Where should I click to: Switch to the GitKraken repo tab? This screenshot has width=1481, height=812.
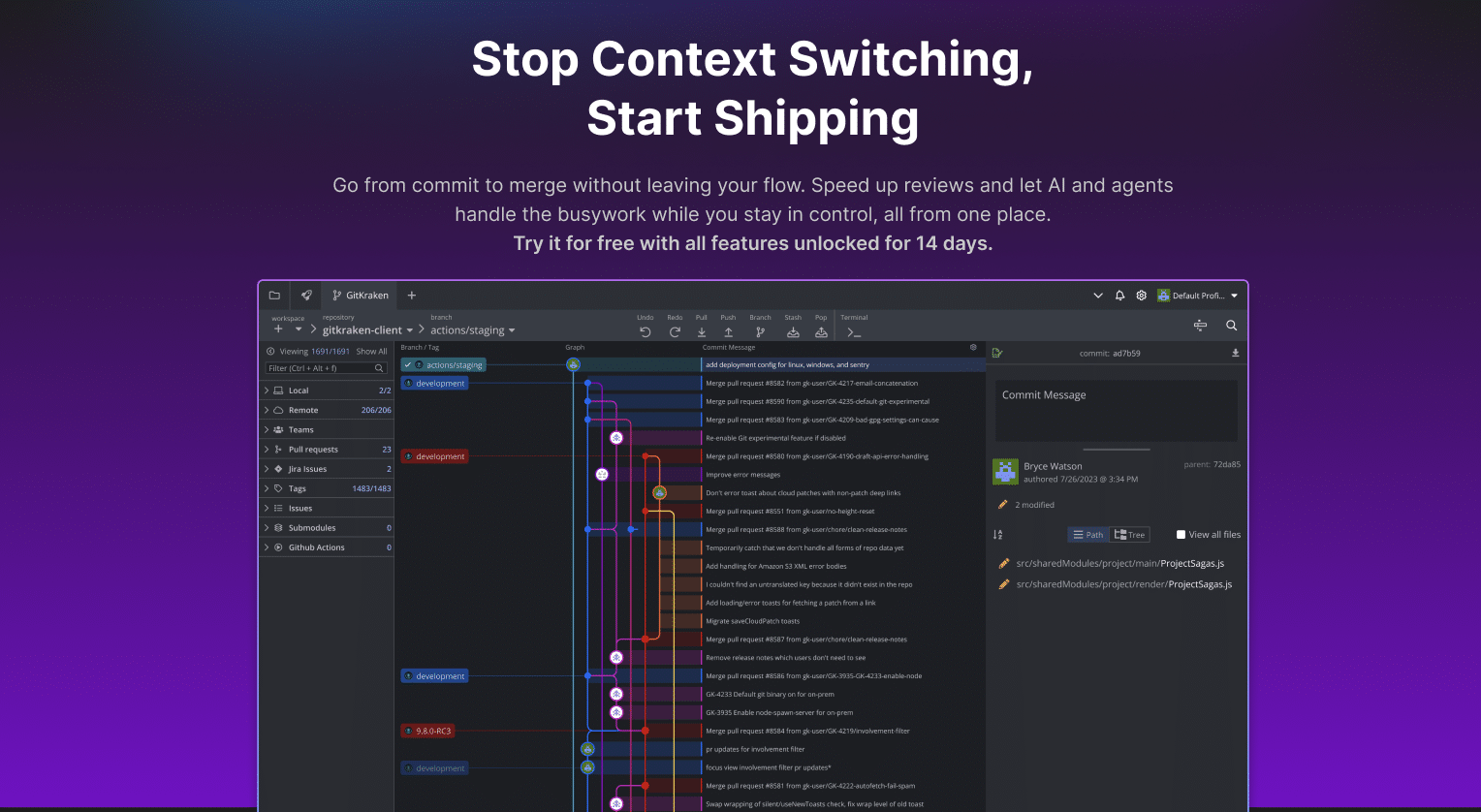tap(360, 296)
